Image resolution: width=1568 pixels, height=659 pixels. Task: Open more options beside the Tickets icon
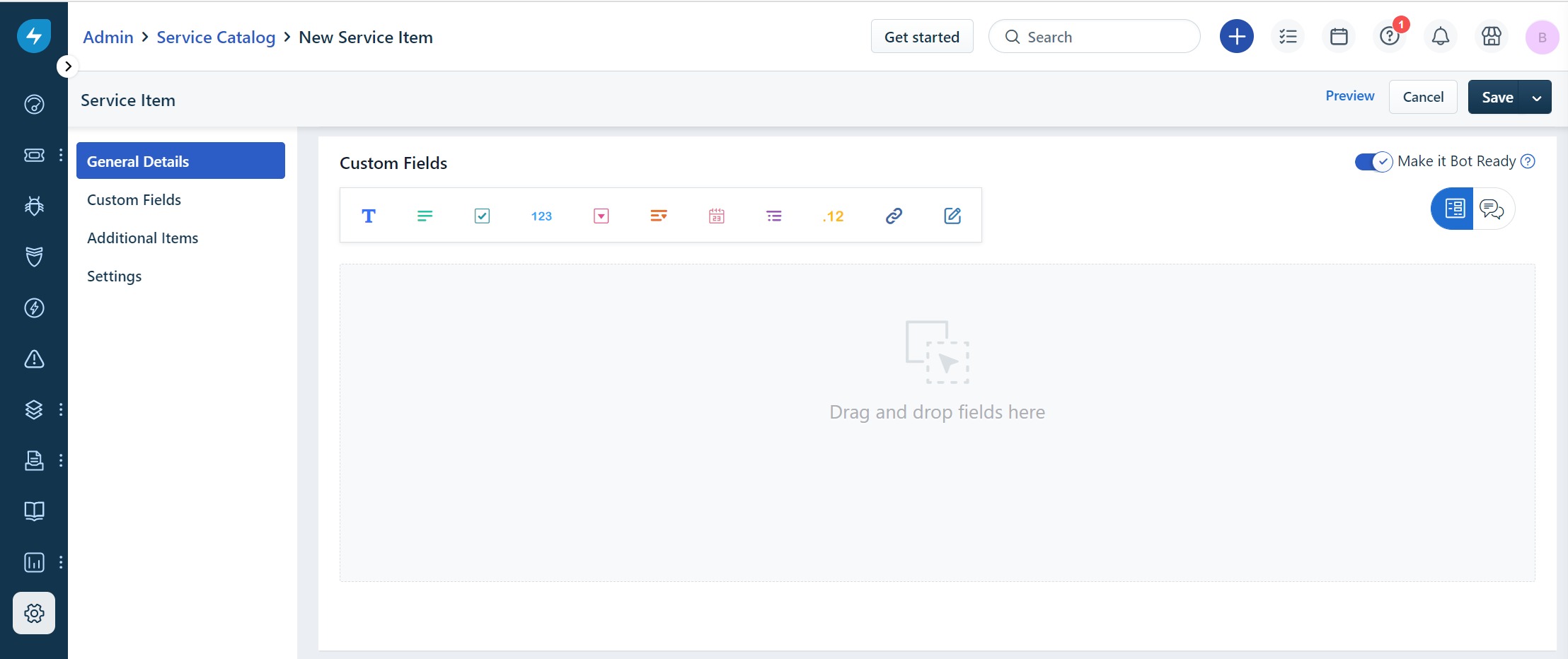[61, 155]
